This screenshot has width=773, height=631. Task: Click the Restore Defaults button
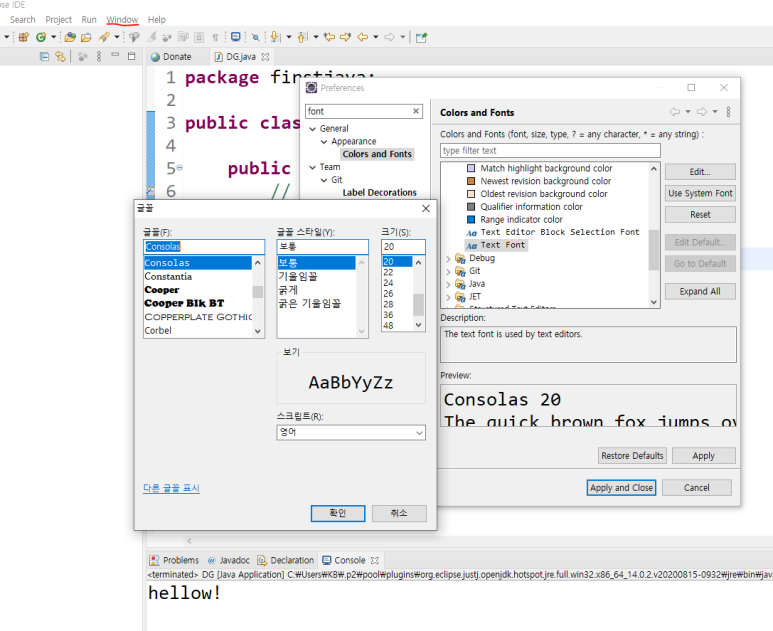click(632, 456)
